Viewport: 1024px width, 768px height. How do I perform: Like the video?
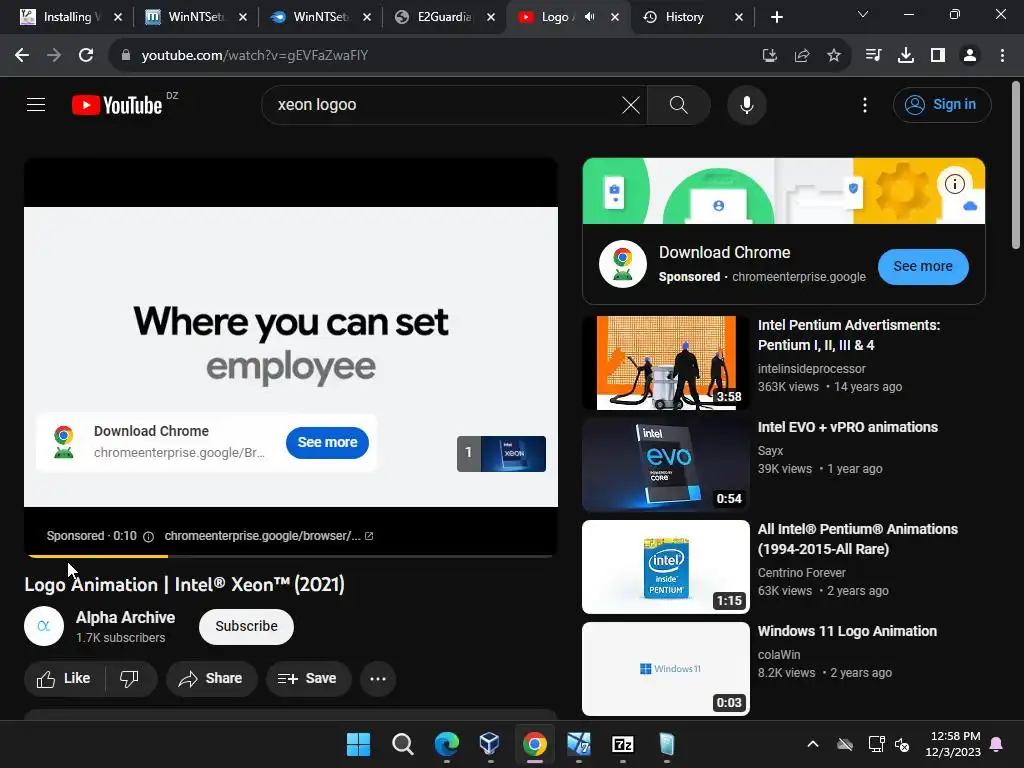[63, 679]
